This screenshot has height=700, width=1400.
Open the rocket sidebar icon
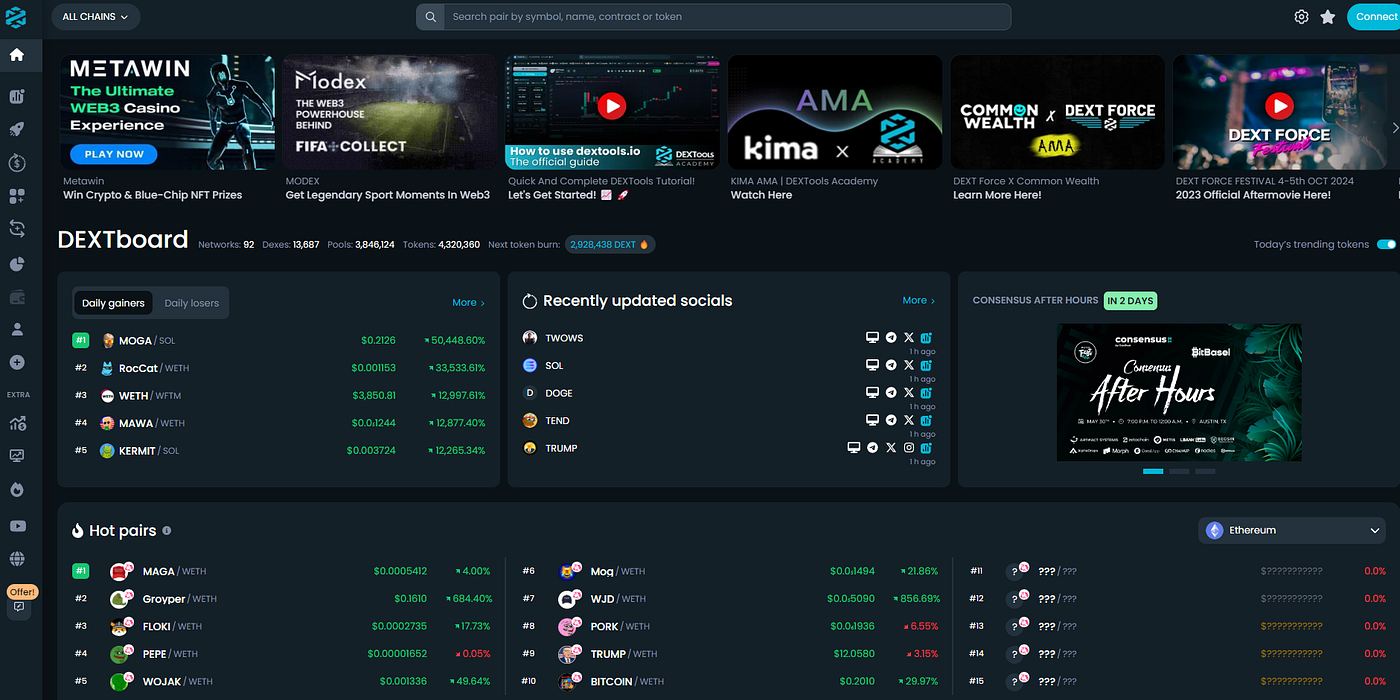coord(17,129)
